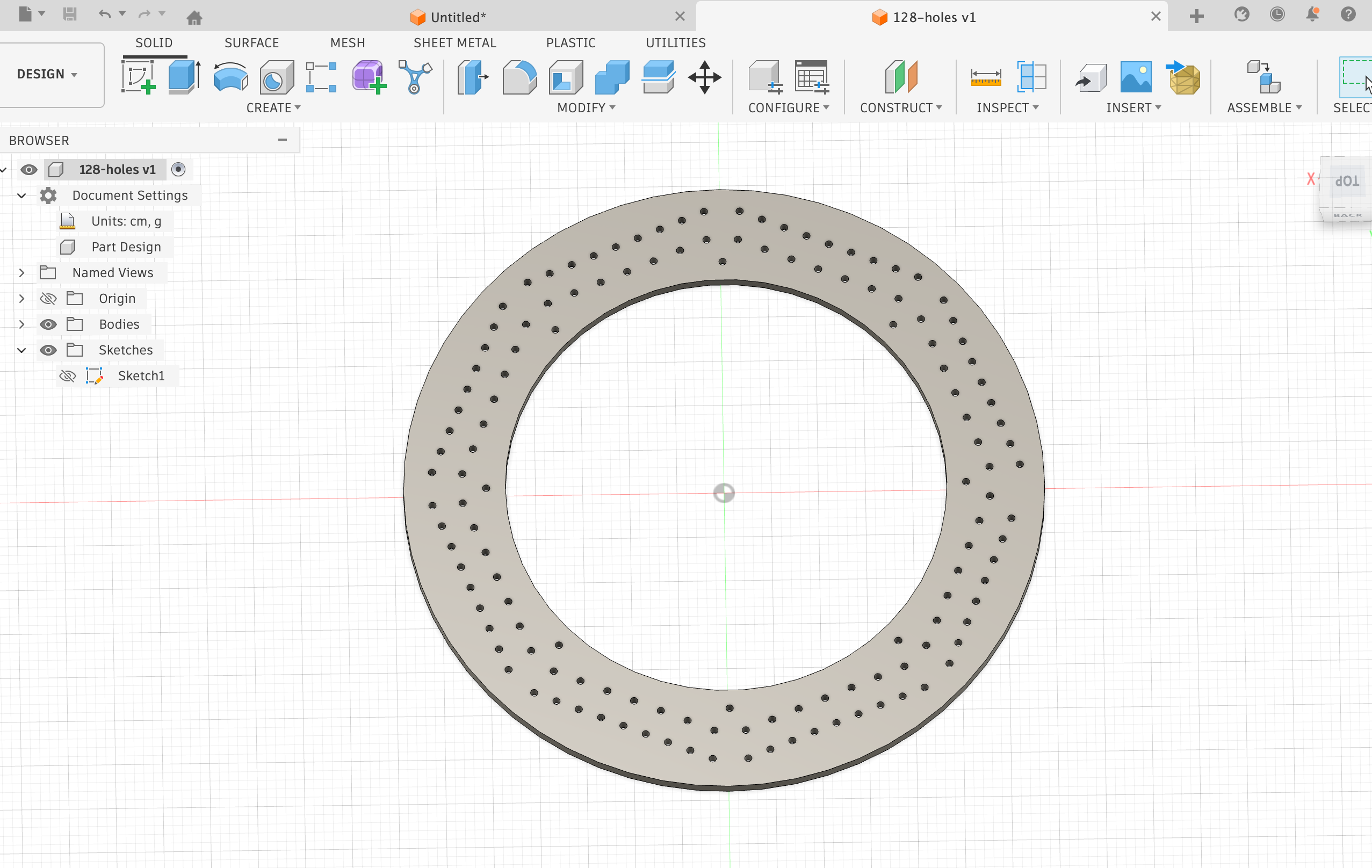
Task: Open the Measure tool
Action: (986, 77)
